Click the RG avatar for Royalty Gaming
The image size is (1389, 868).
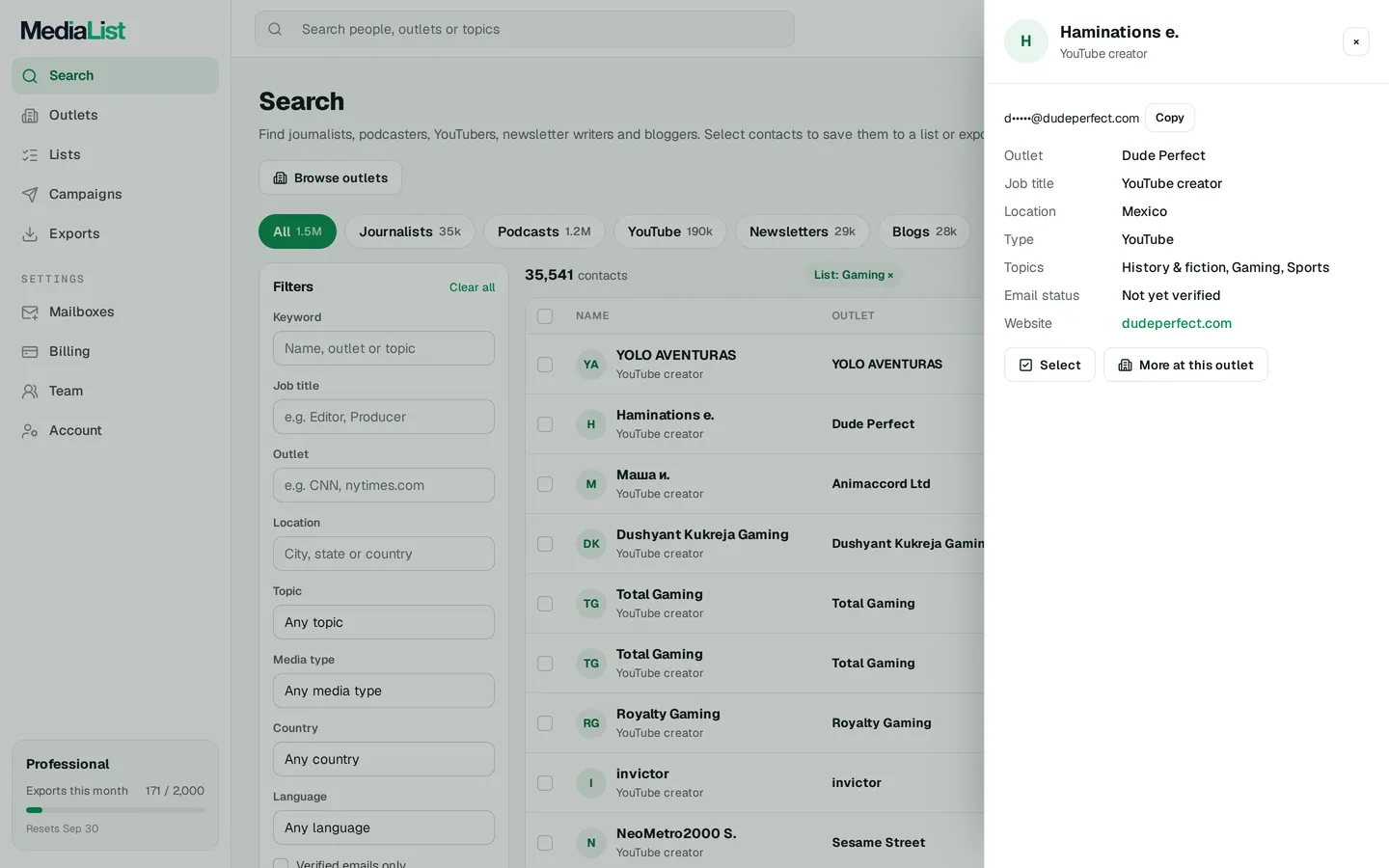pyautogui.click(x=591, y=723)
